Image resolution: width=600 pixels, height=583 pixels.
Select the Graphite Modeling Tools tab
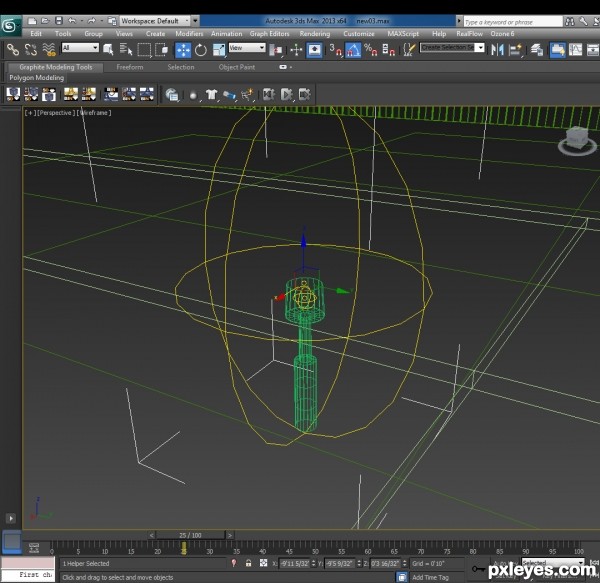56,67
